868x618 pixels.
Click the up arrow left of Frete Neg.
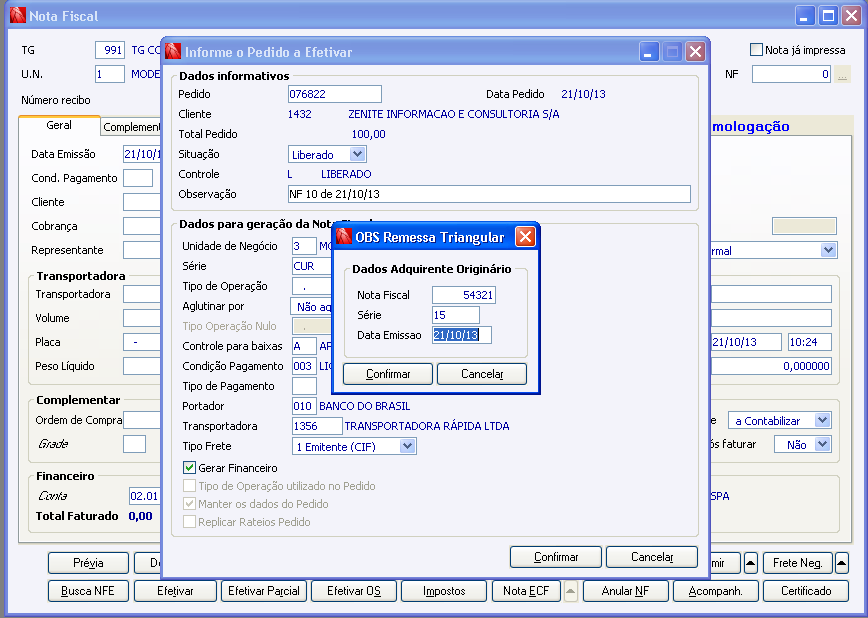[751, 563]
